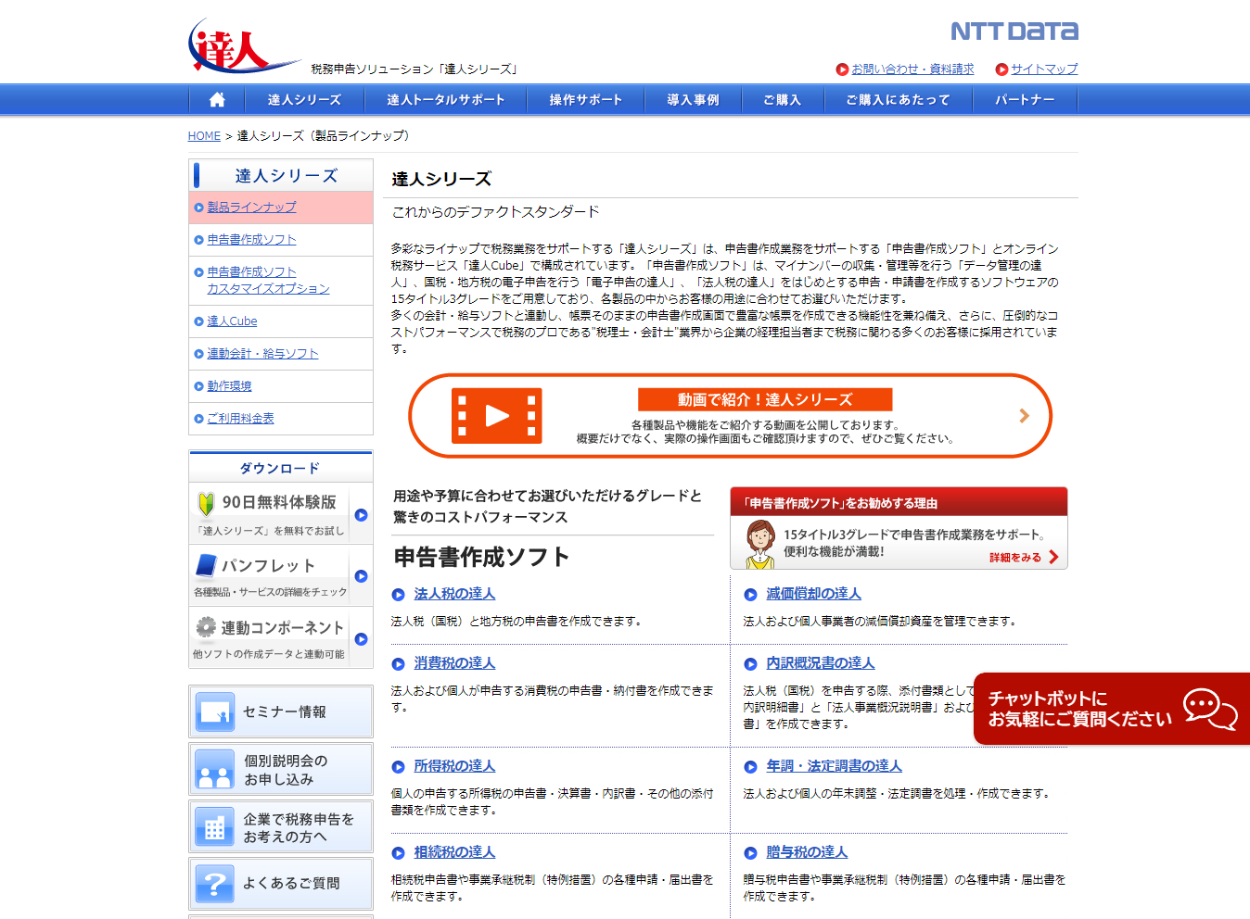Open the 達人トータルサポート menu
The image size is (1250, 919).
[446, 100]
